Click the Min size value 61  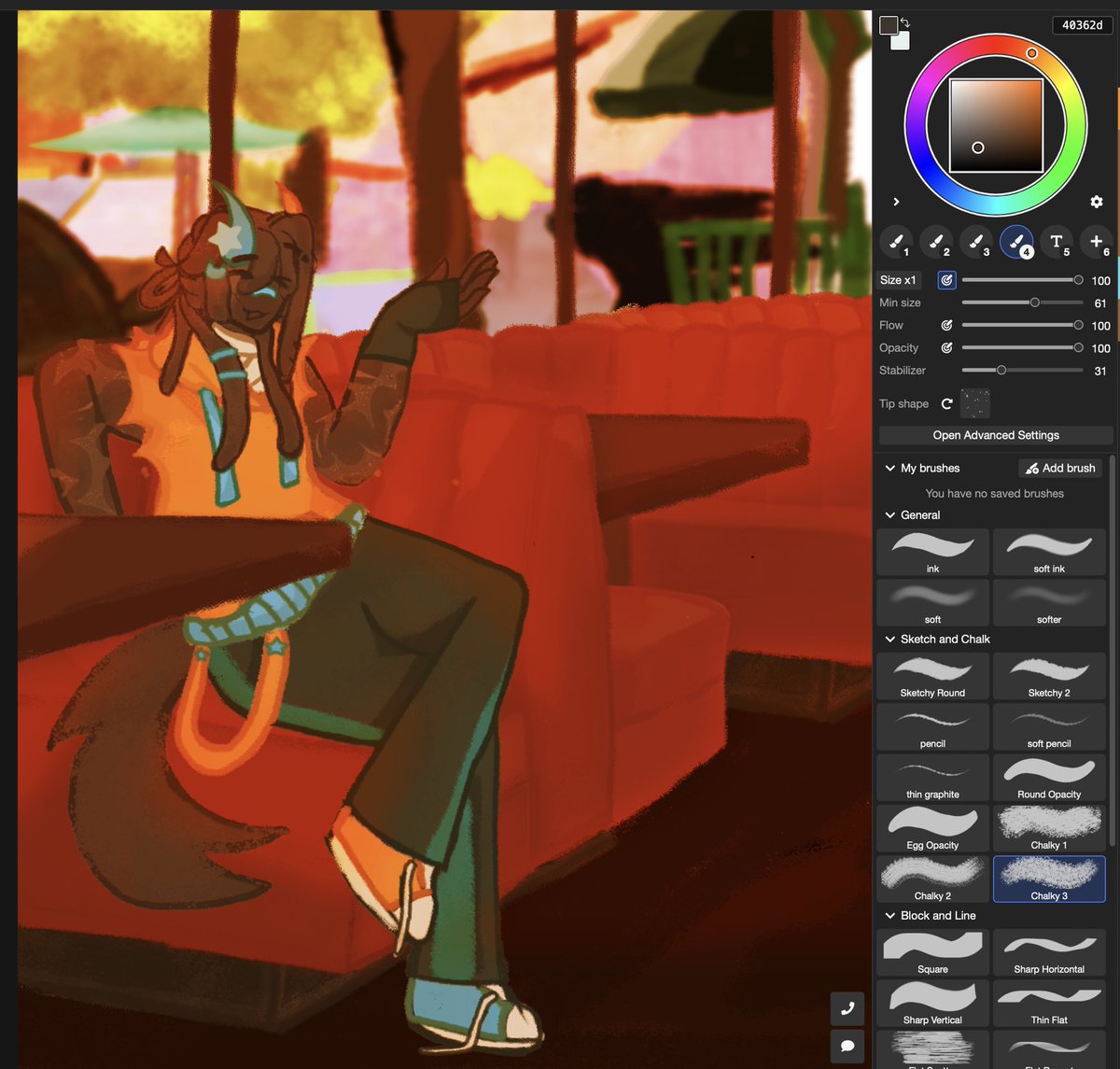1100,302
